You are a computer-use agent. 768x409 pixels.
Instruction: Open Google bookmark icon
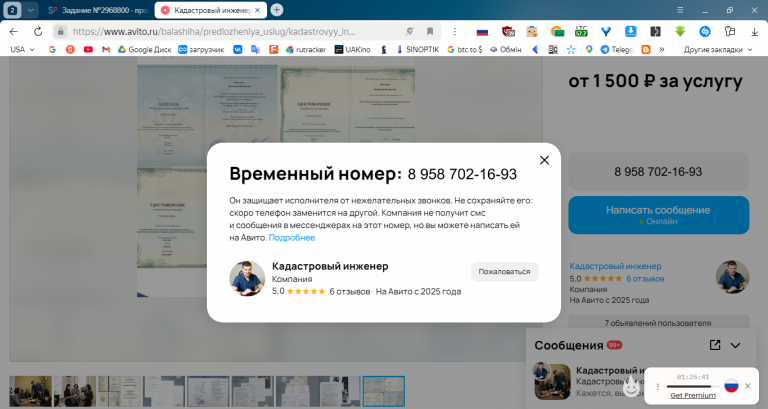52,49
